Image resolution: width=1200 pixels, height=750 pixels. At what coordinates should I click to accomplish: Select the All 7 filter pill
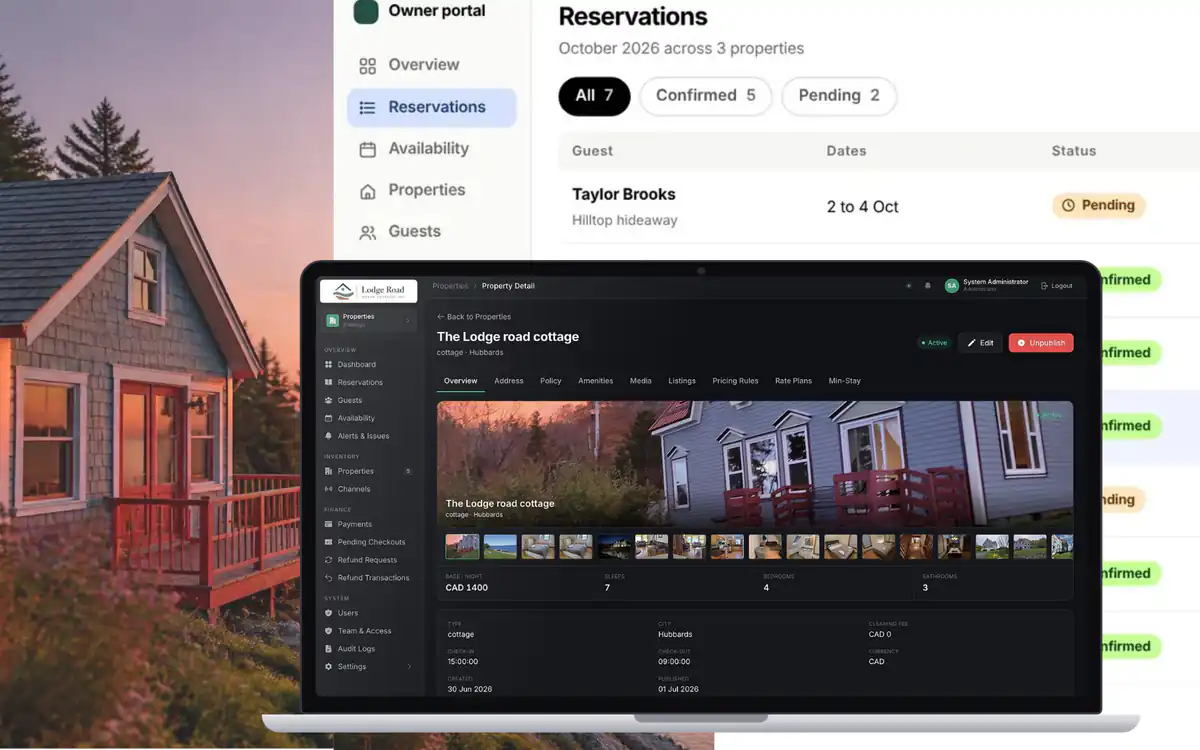coord(594,96)
